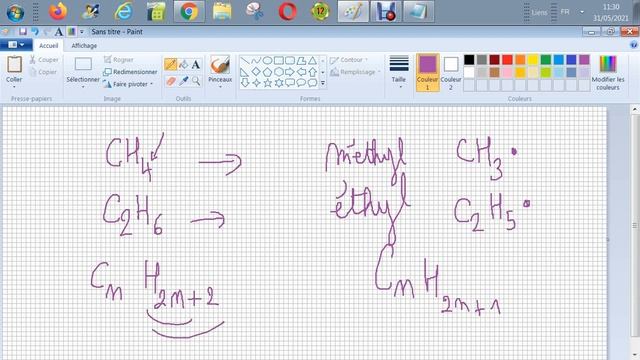640x360 pixels.
Task: Select the Color picker eyedropper tool
Action: pyautogui.click(x=184, y=81)
